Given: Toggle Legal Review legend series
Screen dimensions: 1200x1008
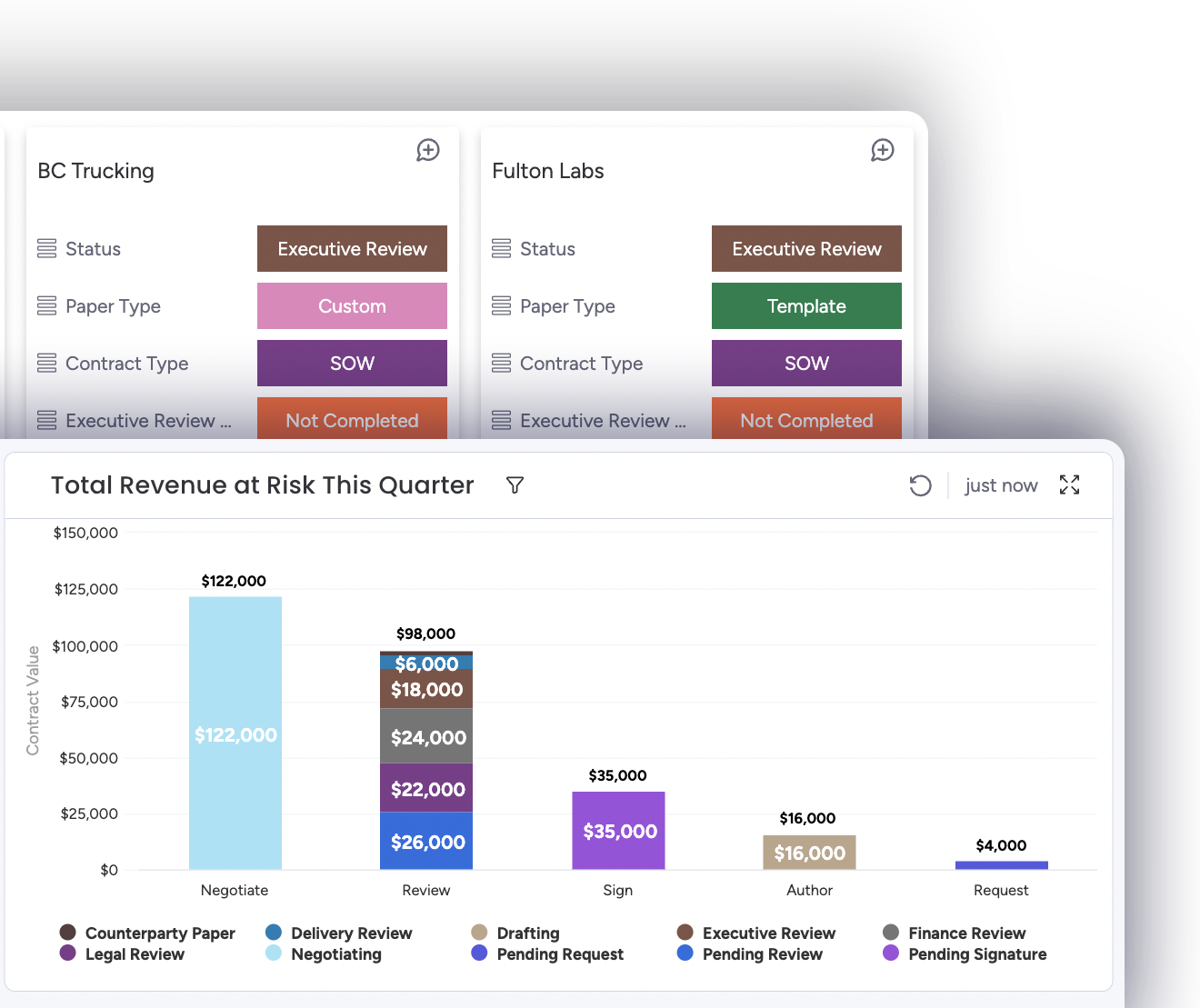Looking at the screenshot, I should coord(122,954).
